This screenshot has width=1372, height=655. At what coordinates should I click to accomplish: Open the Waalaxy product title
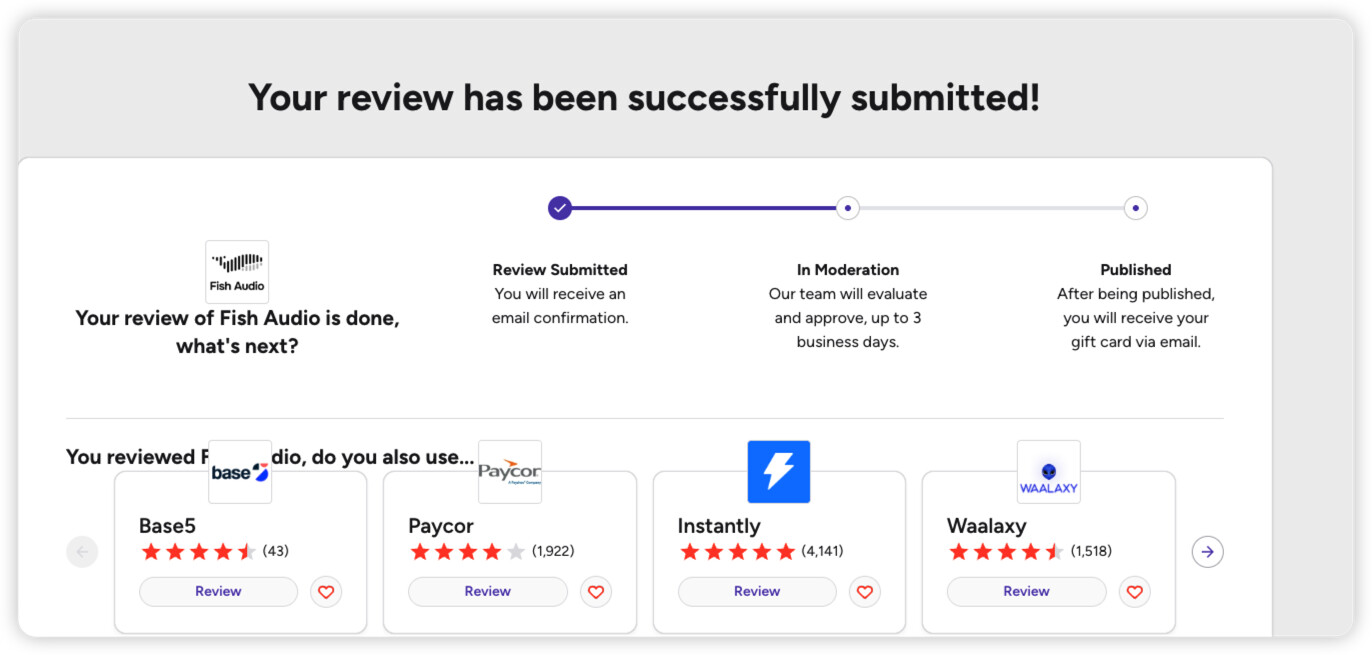tap(985, 526)
